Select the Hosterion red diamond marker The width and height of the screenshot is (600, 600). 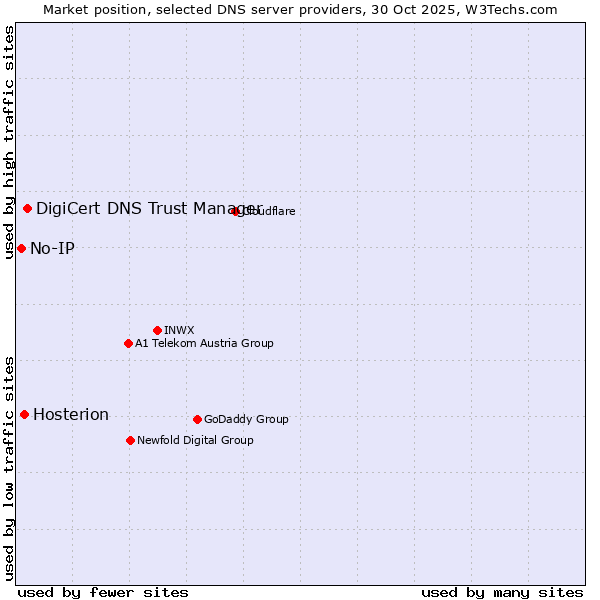[x=24, y=414]
